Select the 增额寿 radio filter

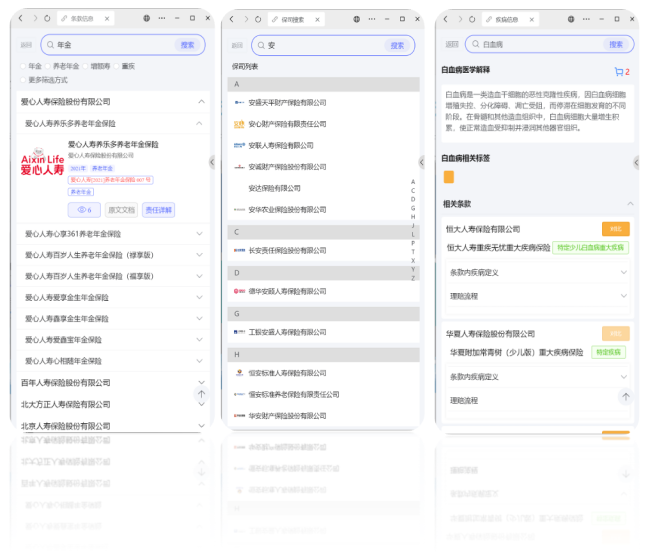[x=85, y=66]
